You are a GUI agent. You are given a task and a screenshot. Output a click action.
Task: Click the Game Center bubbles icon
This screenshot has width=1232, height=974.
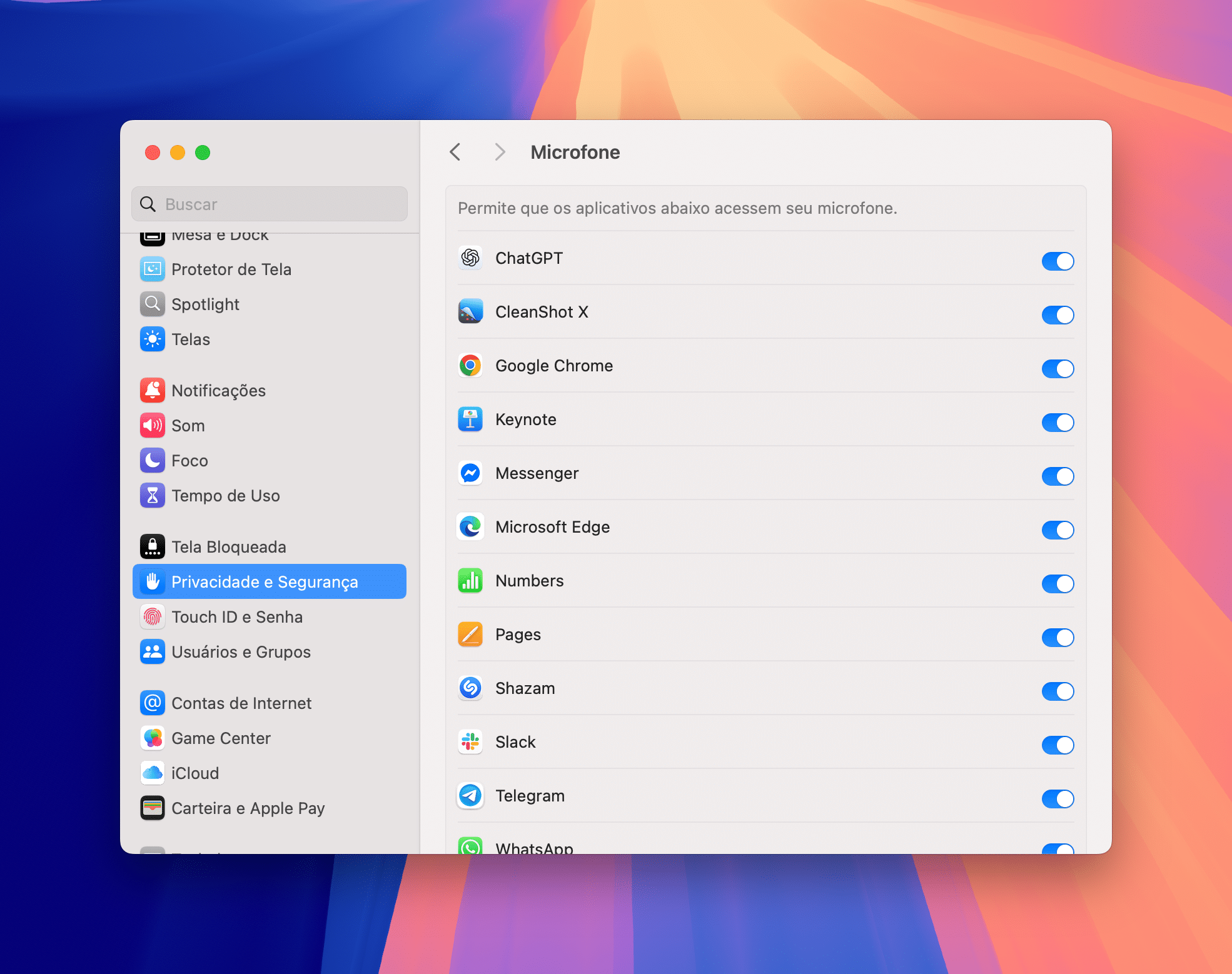pos(153,738)
